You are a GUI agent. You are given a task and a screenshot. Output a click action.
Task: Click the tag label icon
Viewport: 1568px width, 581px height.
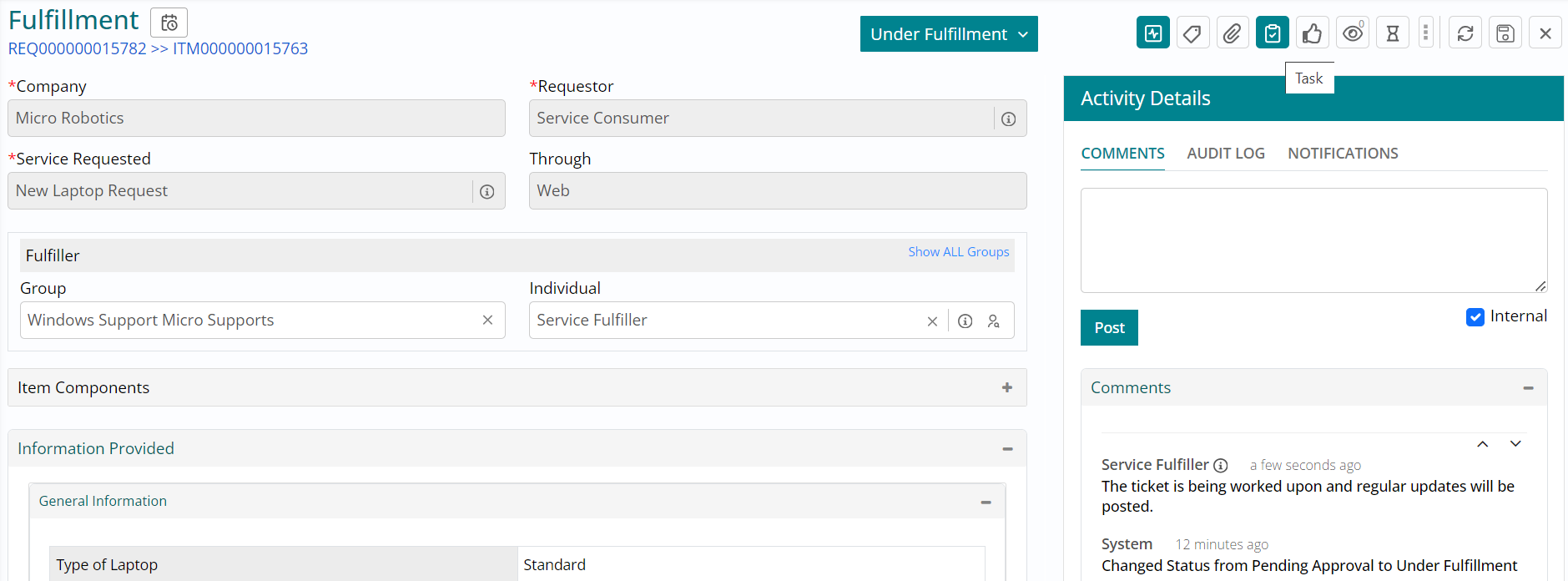click(x=1192, y=33)
